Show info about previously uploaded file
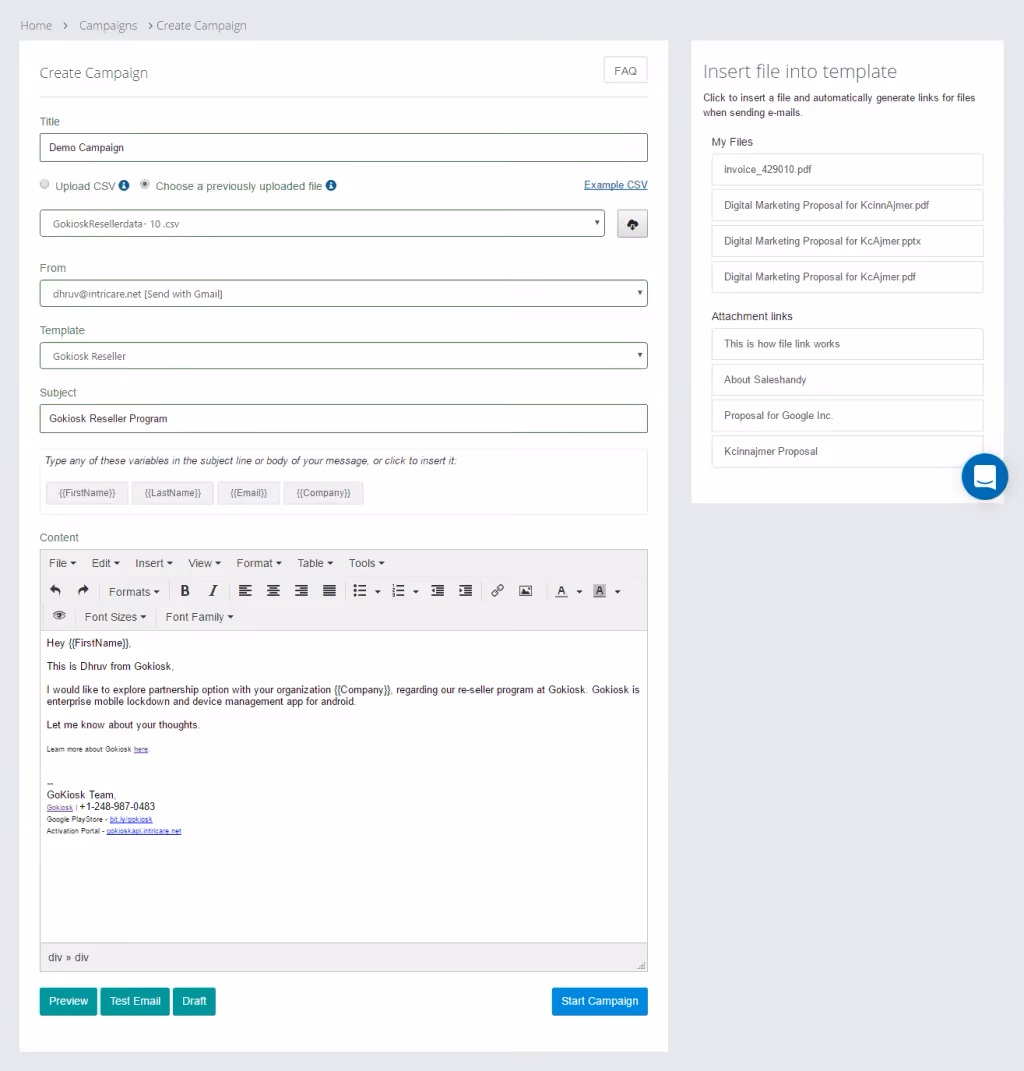Image resolution: width=1024 pixels, height=1071 pixels. tap(331, 185)
